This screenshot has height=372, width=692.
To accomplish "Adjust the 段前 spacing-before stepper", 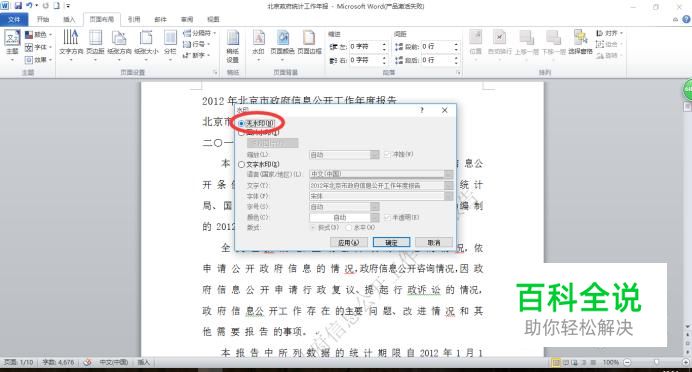I will point(456,46).
